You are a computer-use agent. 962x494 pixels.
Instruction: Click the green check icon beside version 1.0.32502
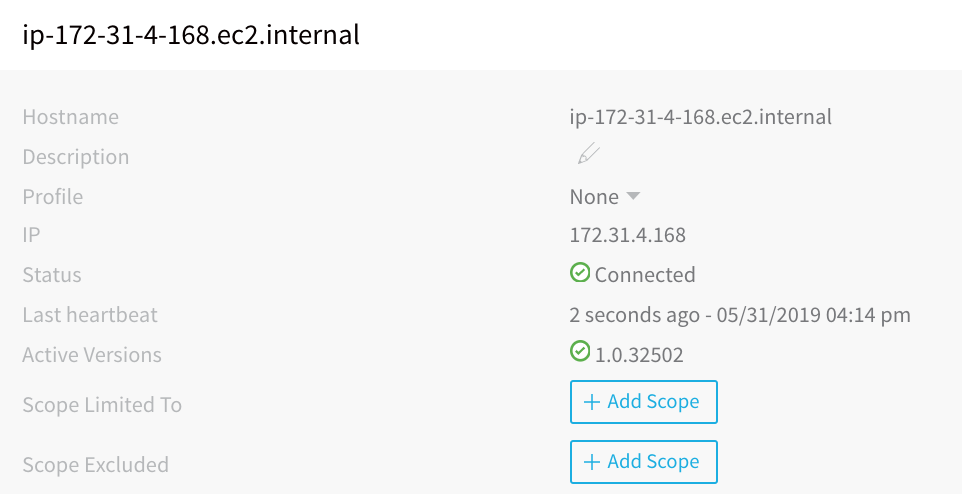tap(580, 351)
